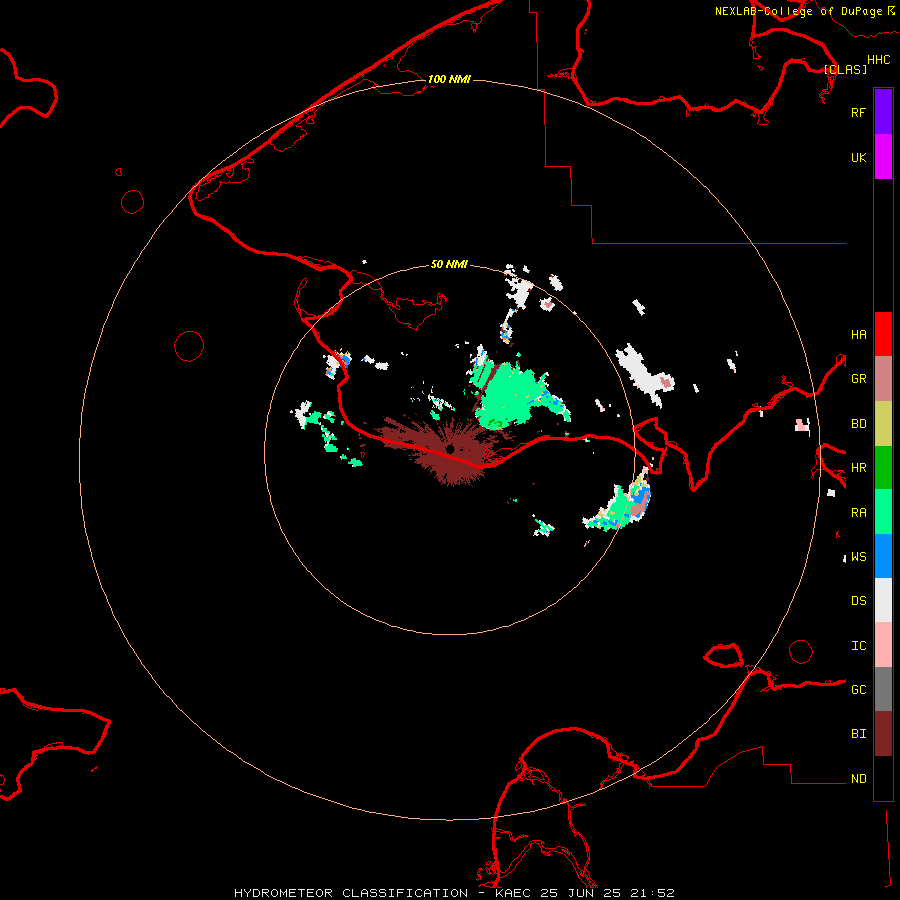The image size is (900, 900).
Task: Click the NEXLAB-College of DuPage credit text
Action: (x=798, y=11)
